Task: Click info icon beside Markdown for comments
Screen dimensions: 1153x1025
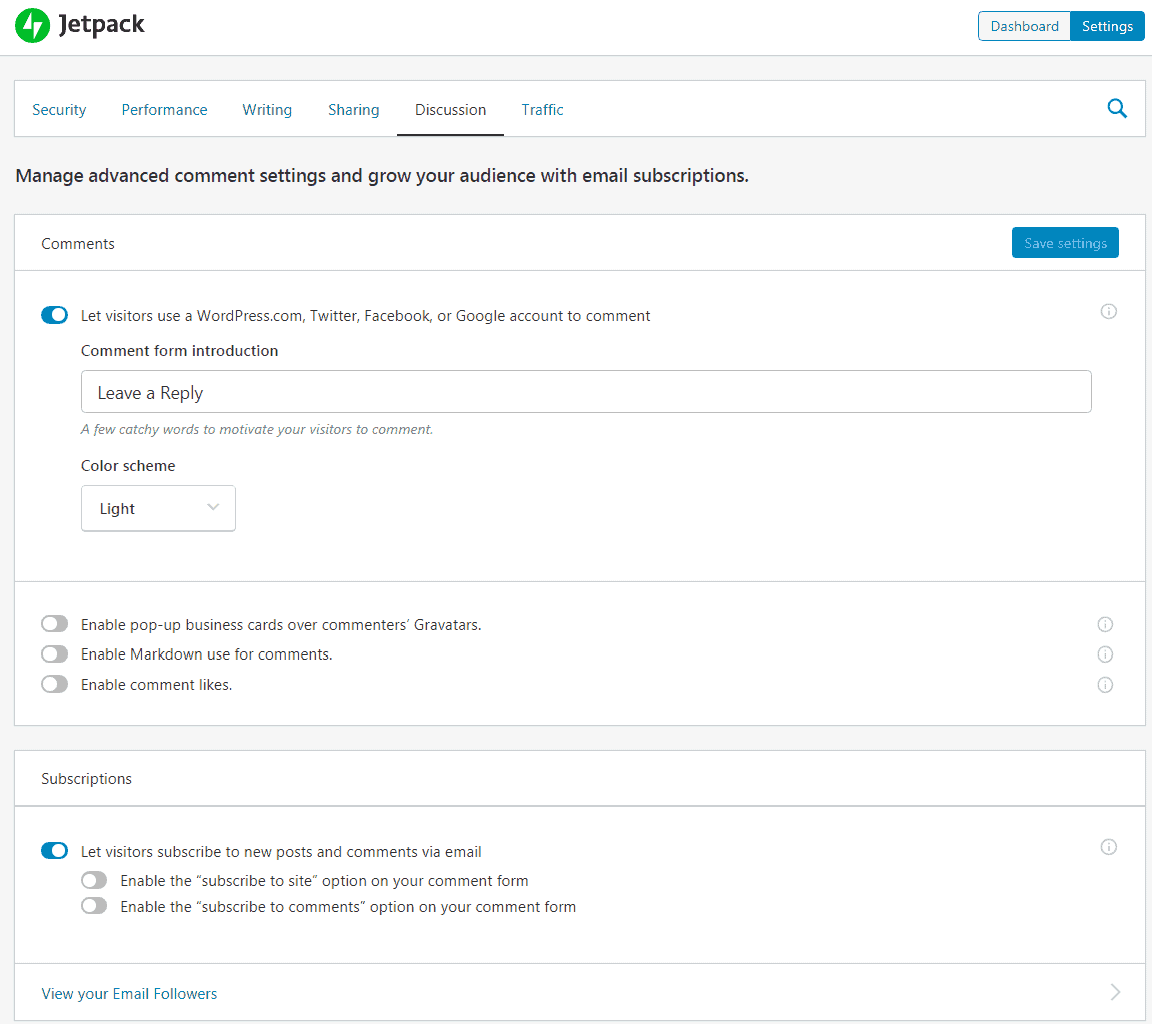Action: click(x=1105, y=654)
